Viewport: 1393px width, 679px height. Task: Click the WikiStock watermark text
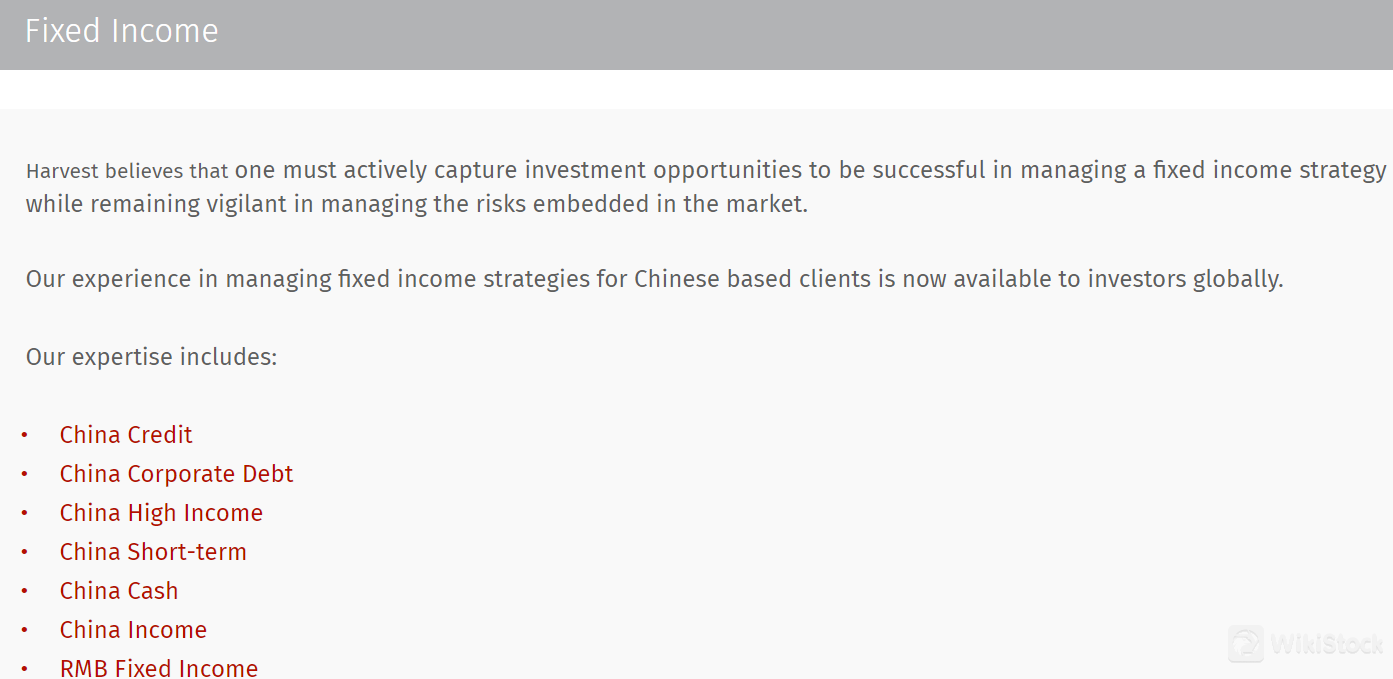point(1326,644)
